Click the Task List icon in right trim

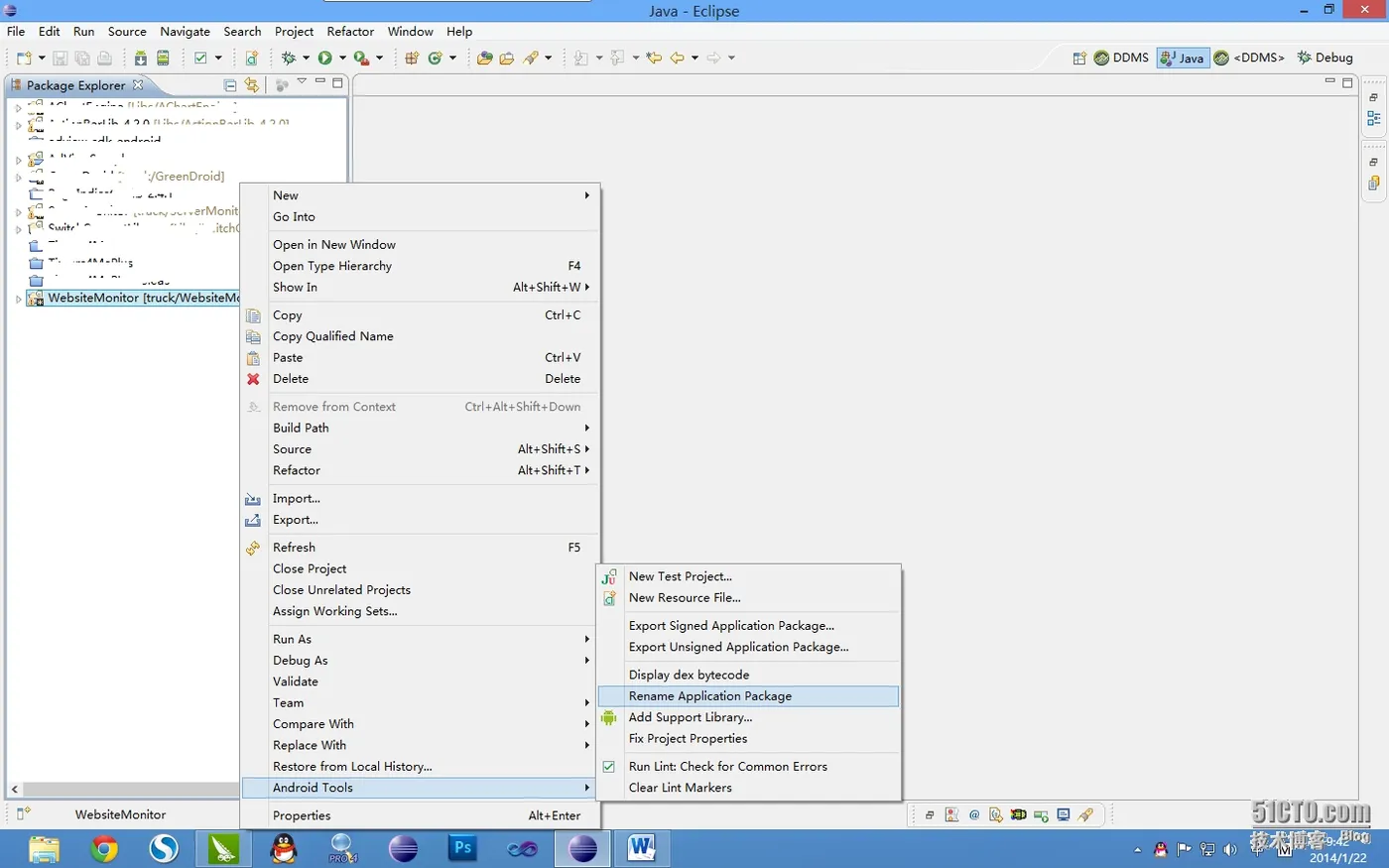[1374, 183]
